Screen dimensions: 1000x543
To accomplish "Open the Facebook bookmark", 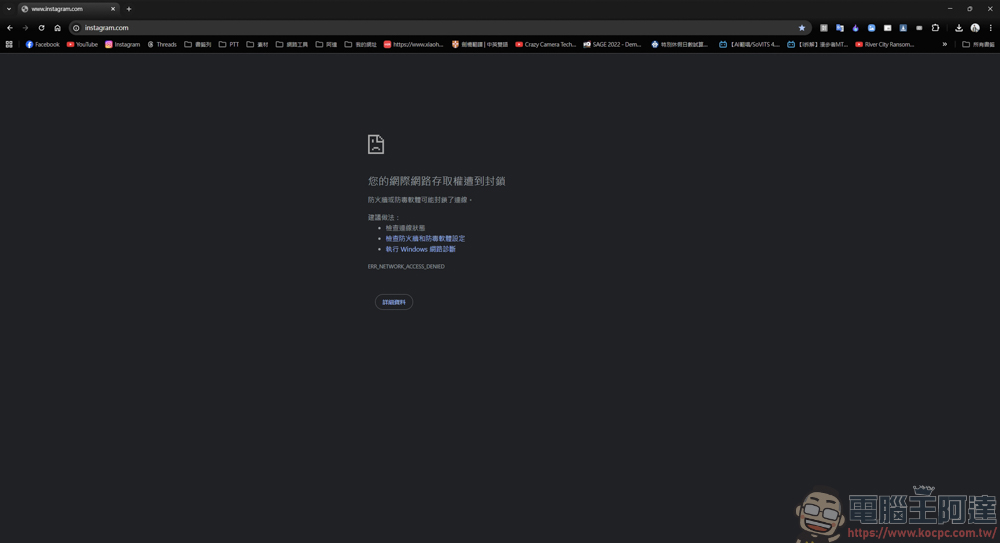I will [43, 45].
